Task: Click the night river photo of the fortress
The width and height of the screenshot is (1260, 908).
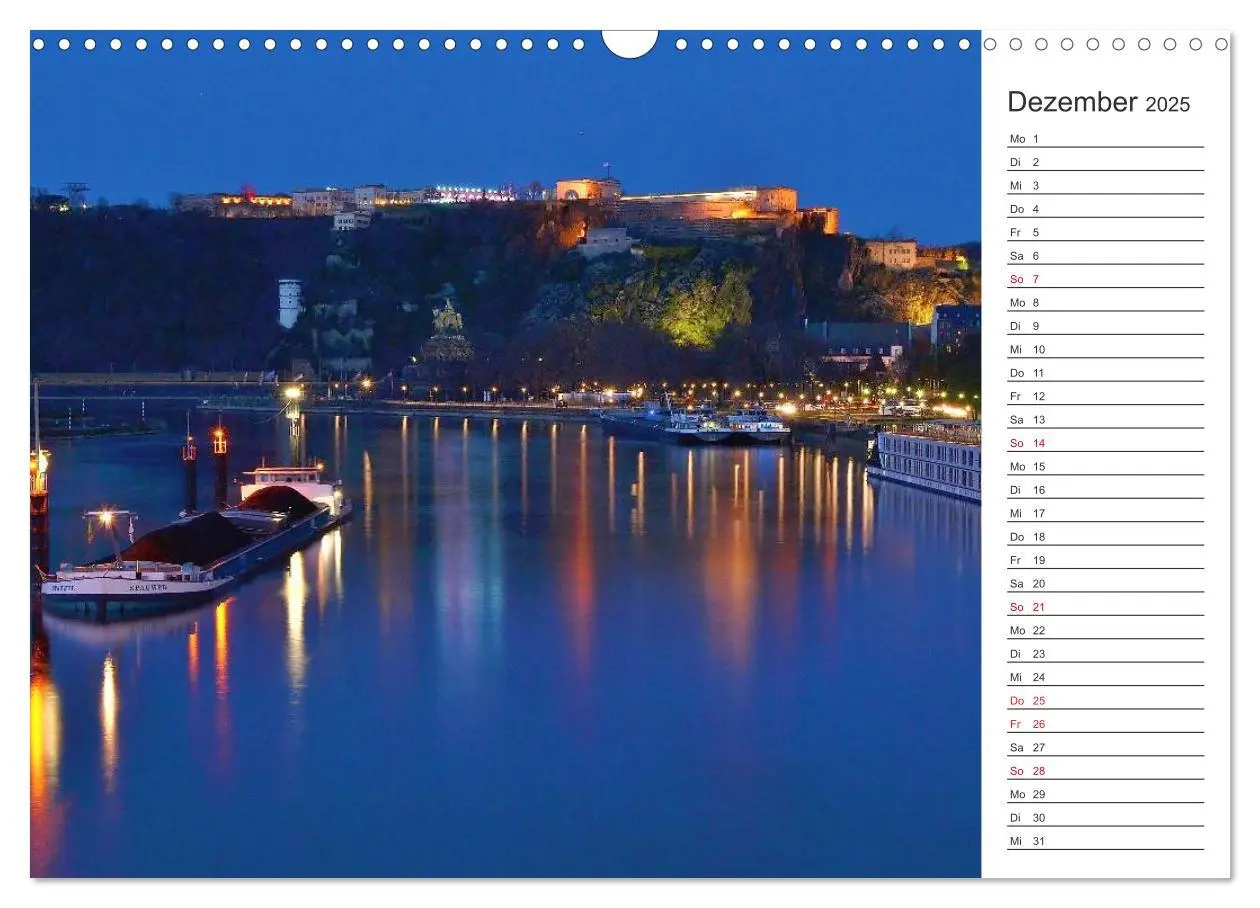Action: pos(506,454)
